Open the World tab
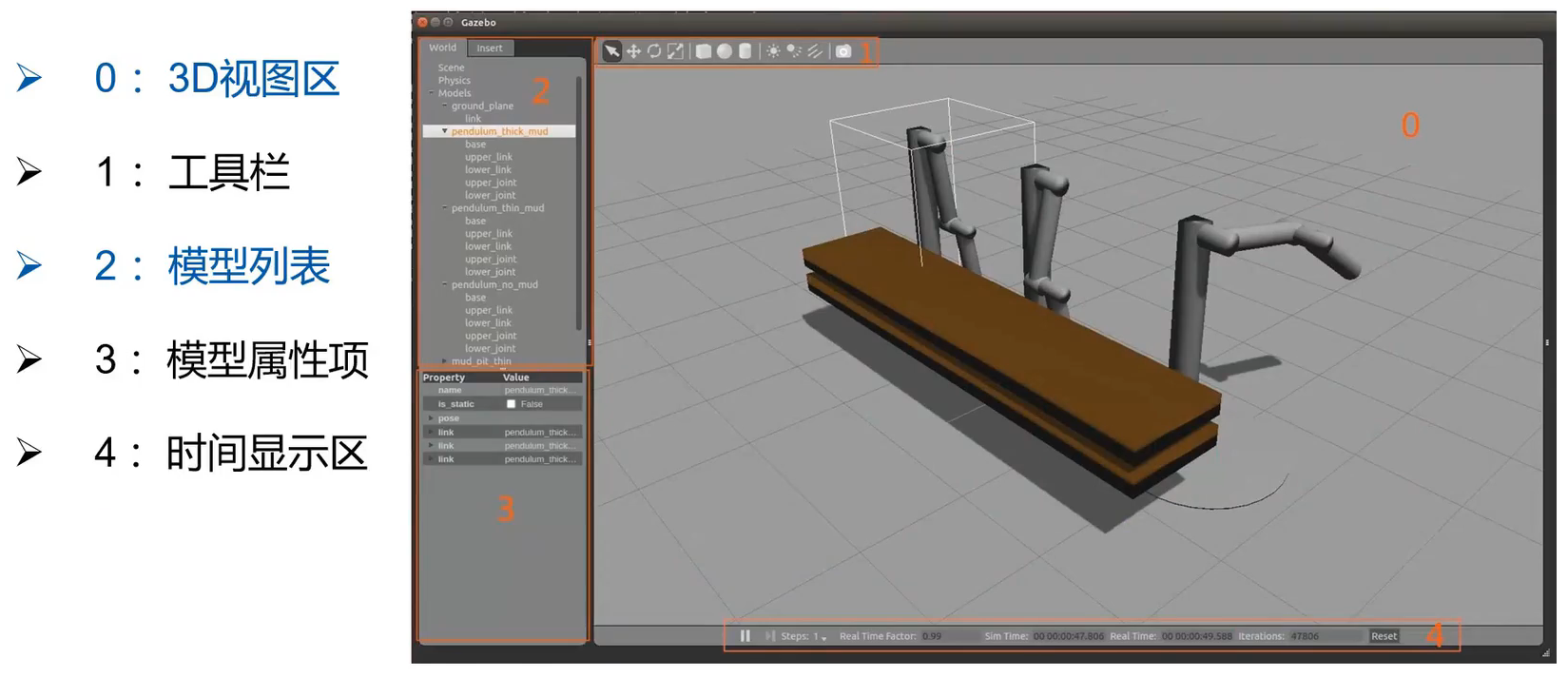 (442, 48)
